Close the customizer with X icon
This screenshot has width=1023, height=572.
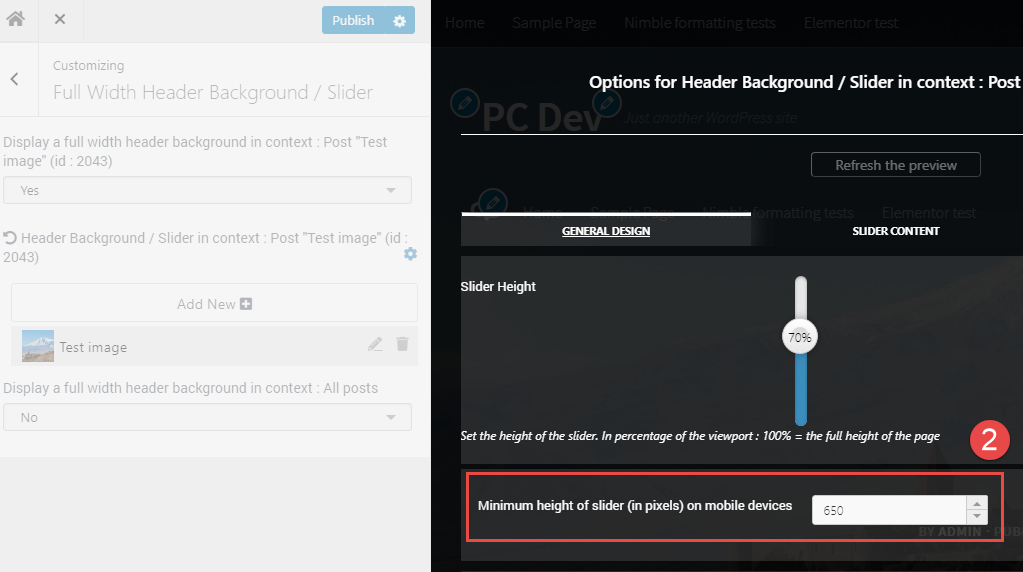coord(60,19)
